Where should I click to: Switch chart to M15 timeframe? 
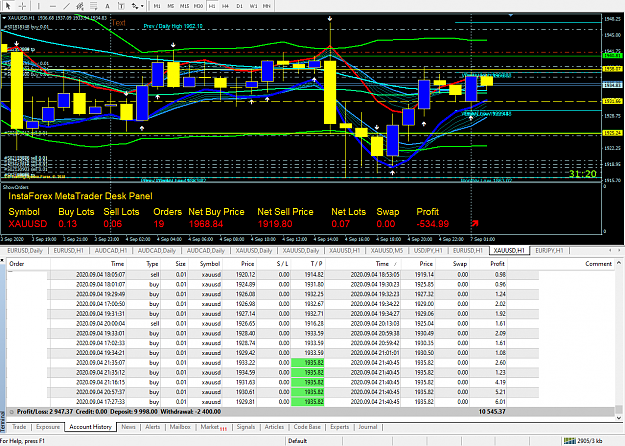(184, 6)
